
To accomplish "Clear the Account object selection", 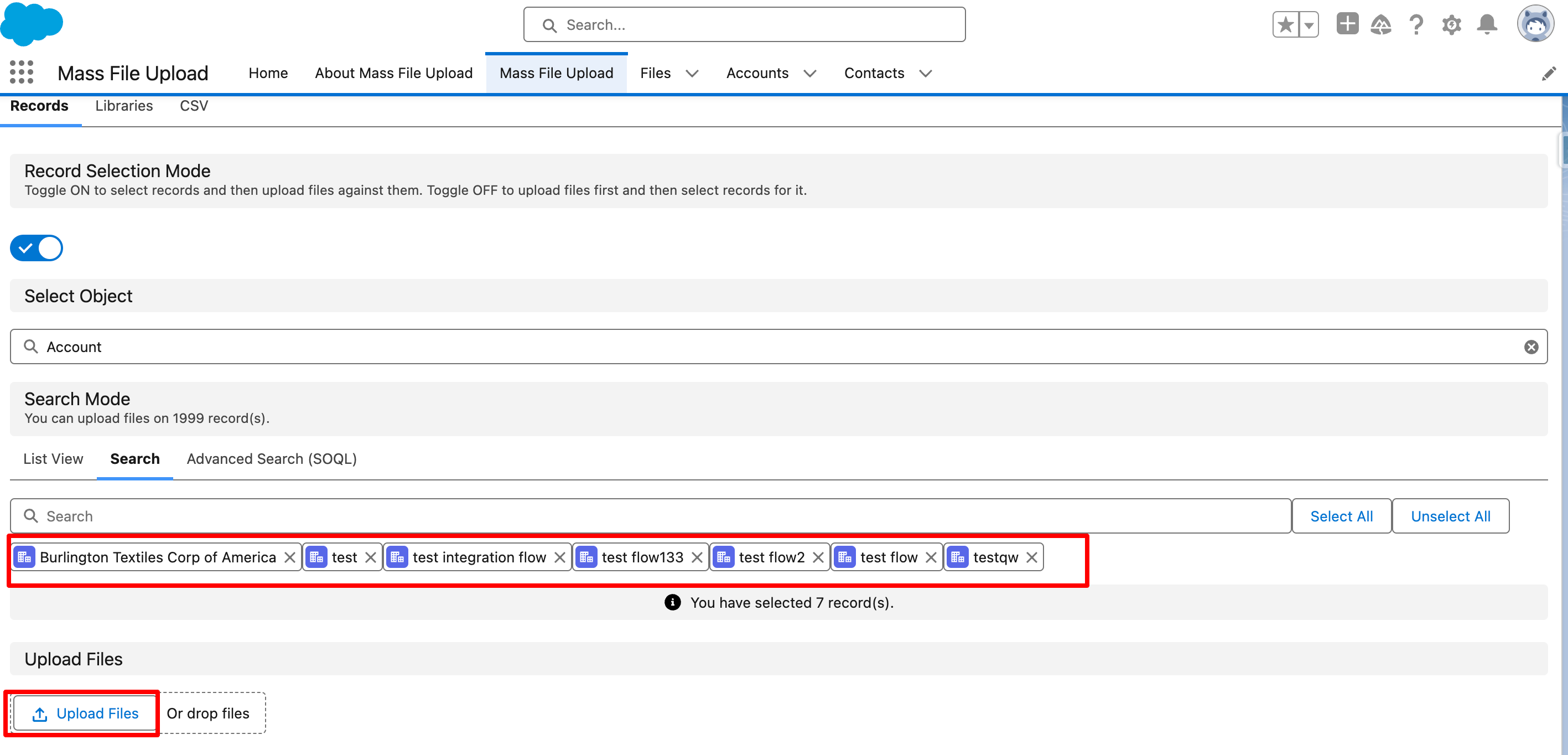I will tap(1531, 347).
